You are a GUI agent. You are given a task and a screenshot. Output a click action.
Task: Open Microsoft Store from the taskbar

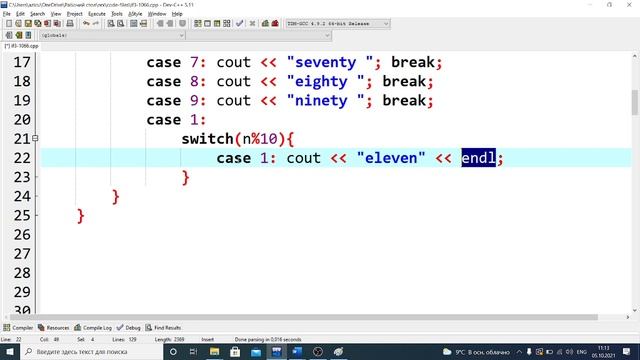tap(235, 352)
